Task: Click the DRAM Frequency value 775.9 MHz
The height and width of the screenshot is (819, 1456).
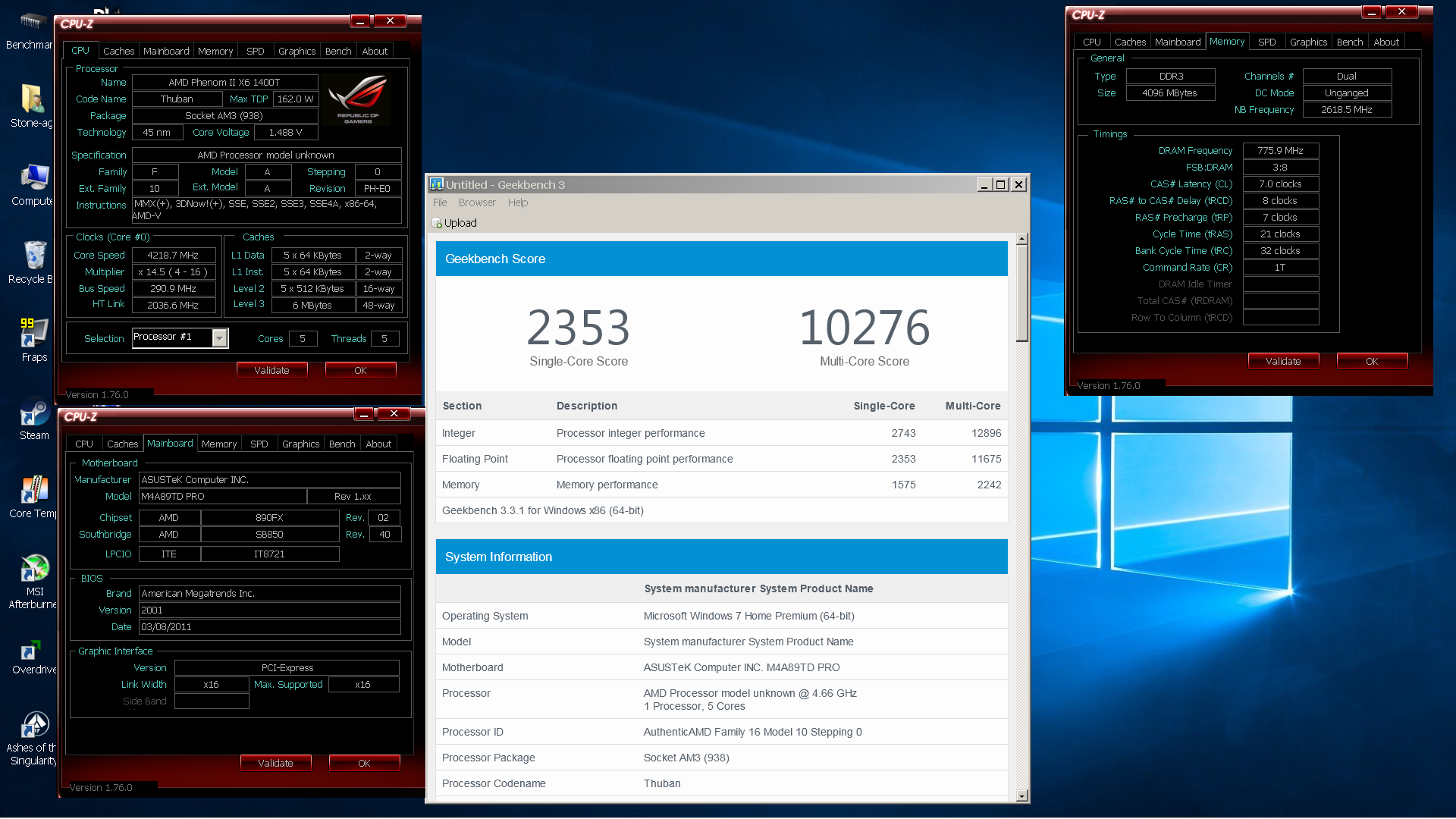Action: pos(1281,151)
